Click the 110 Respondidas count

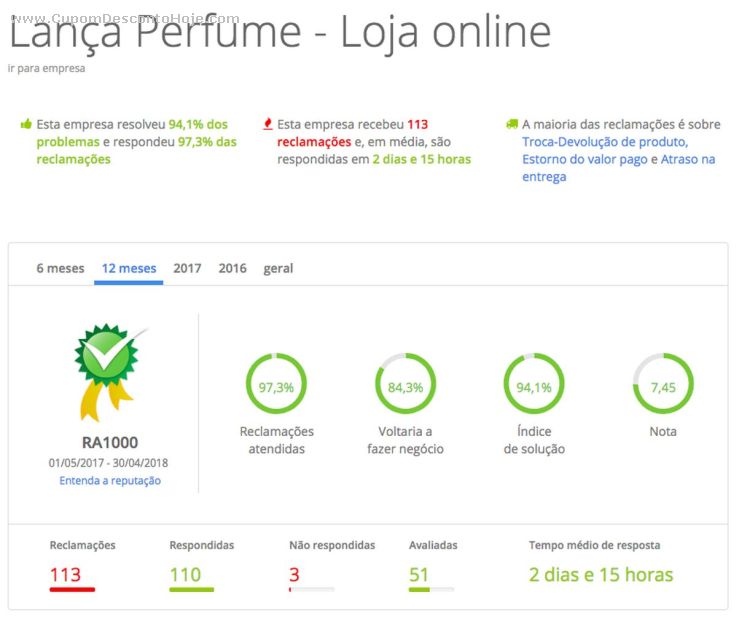point(185,575)
